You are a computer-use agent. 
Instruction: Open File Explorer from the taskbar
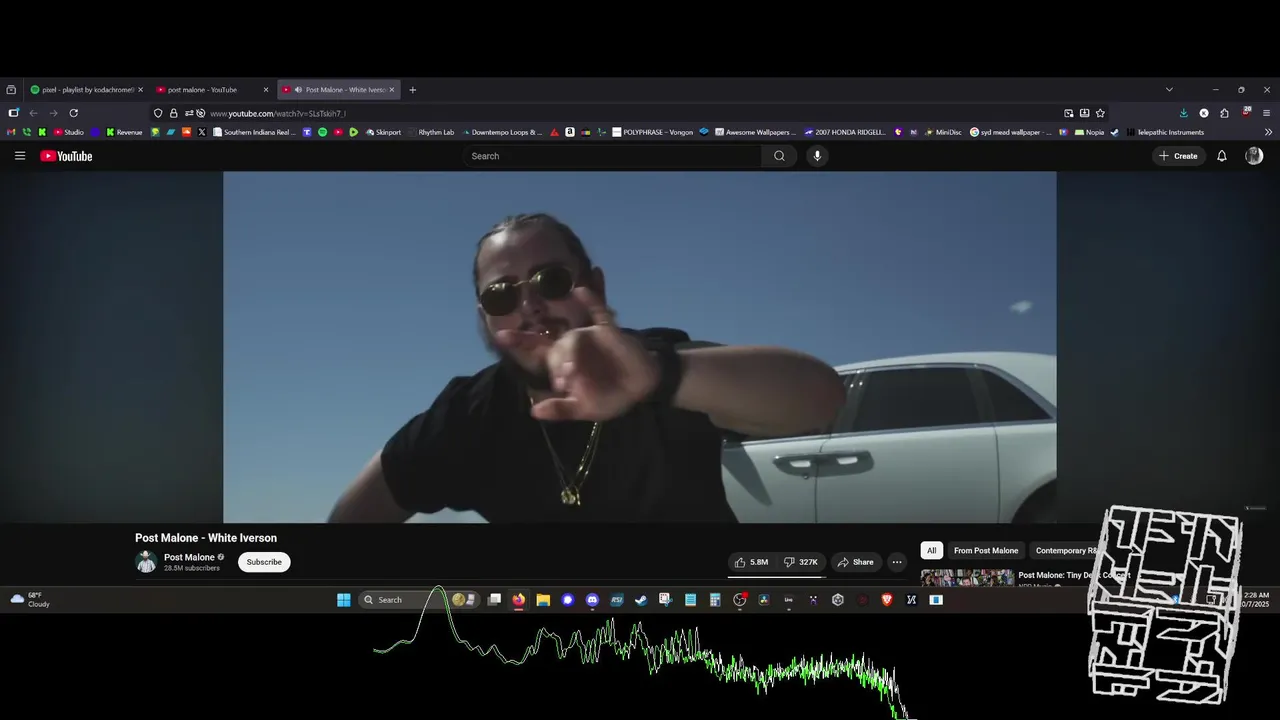(x=543, y=600)
